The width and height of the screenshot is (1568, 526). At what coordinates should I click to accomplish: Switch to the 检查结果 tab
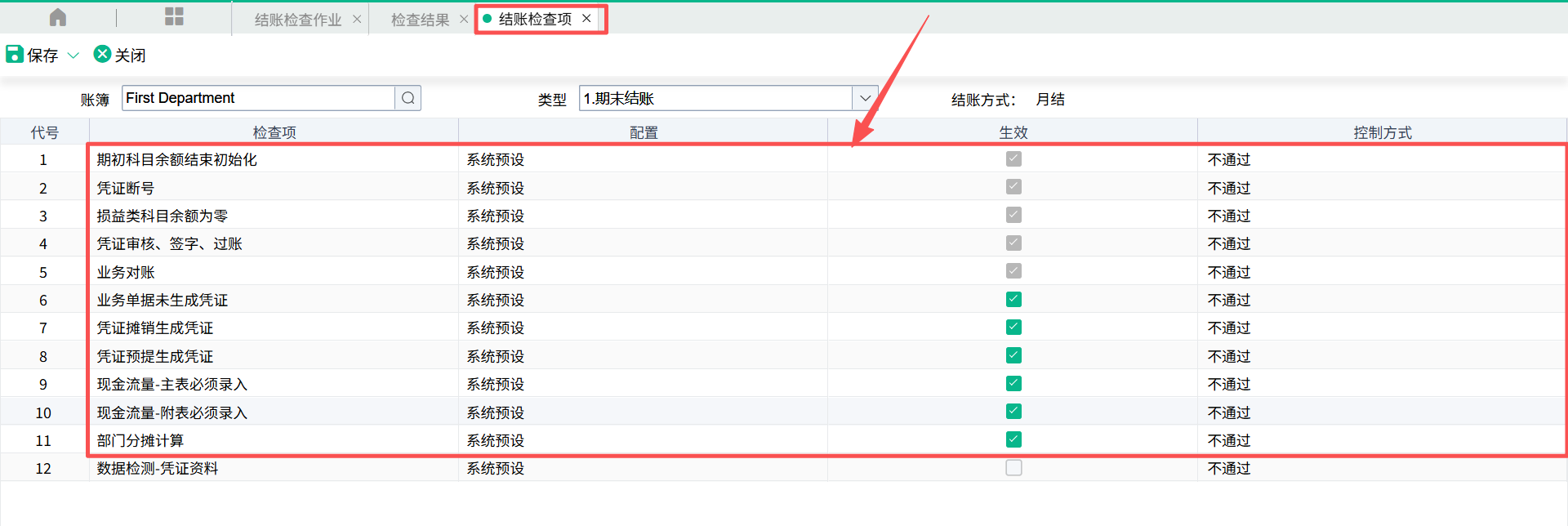tap(420, 20)
